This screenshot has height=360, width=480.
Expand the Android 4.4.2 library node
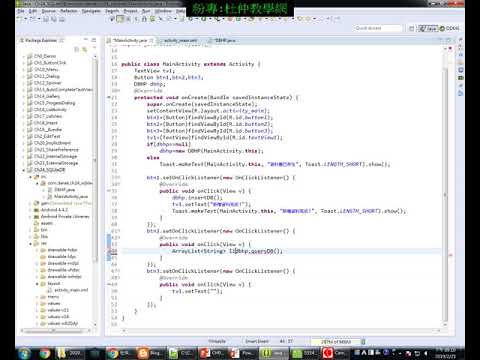coord(30,210)
